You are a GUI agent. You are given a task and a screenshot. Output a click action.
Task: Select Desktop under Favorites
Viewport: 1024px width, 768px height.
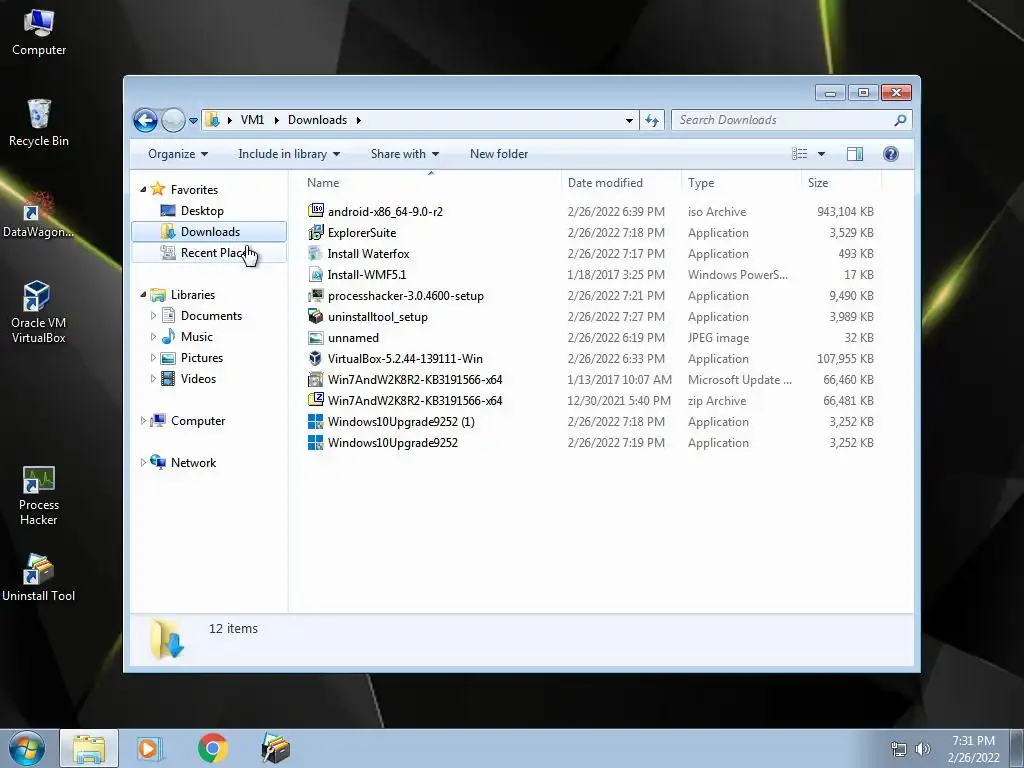(x=202, y=211)
